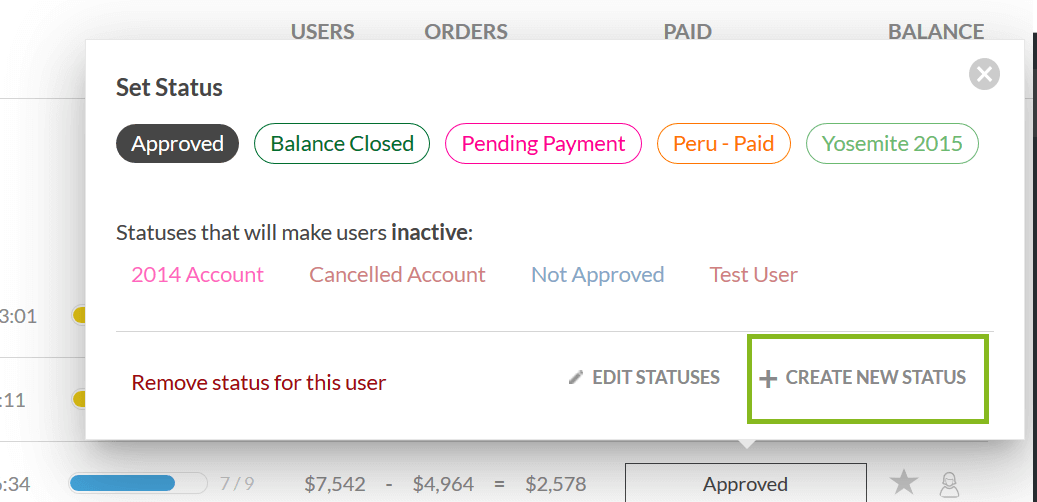The height and width of the screenshot is (502, 1037).
Task: Click the plus icon for new status
Action: point(768,379)
